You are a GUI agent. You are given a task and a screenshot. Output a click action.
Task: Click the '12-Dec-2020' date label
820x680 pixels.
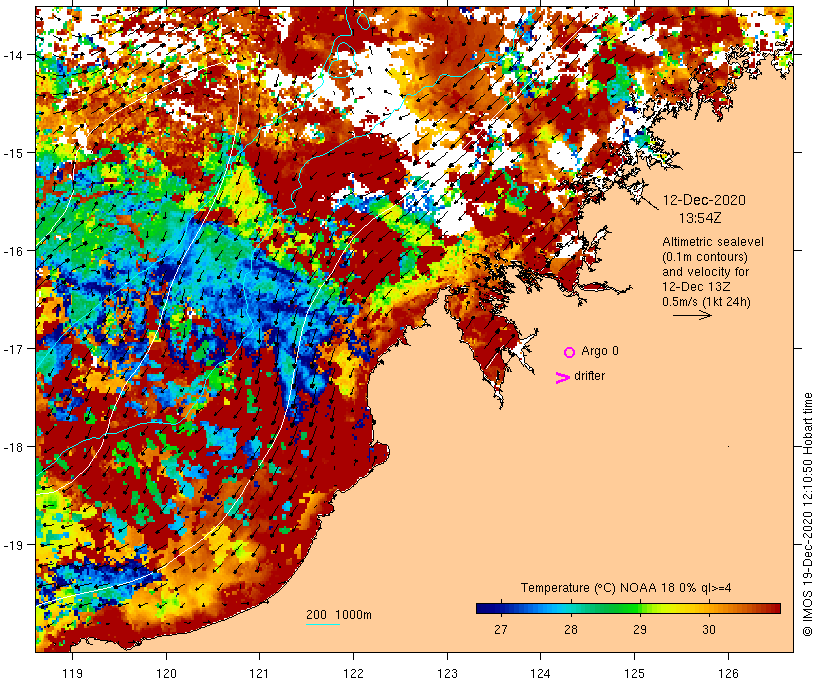click(x=704, y=200)
